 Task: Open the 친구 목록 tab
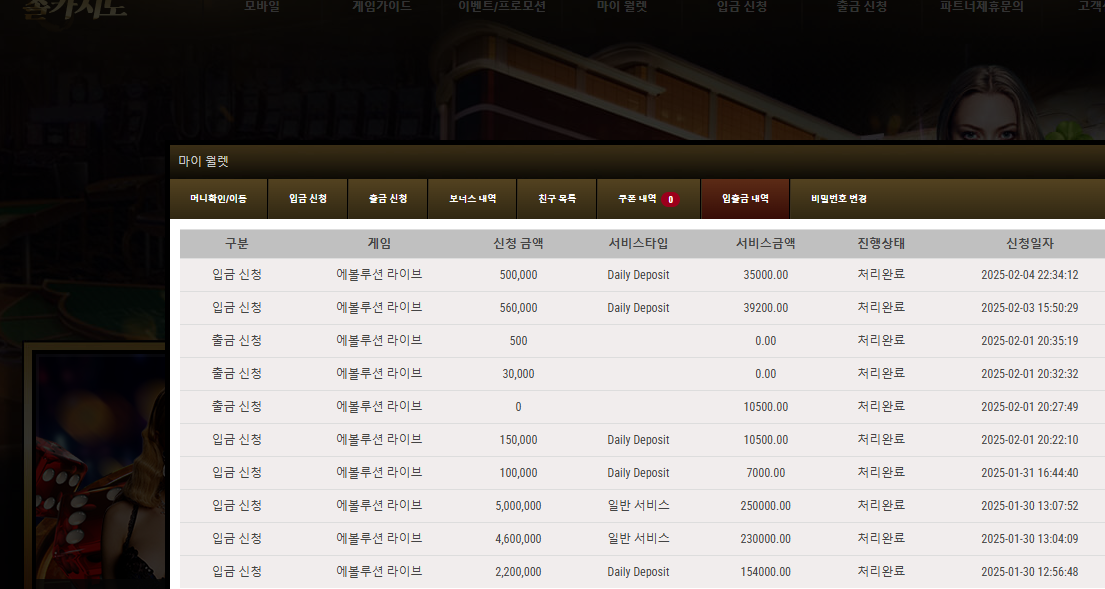click(557, 199)
